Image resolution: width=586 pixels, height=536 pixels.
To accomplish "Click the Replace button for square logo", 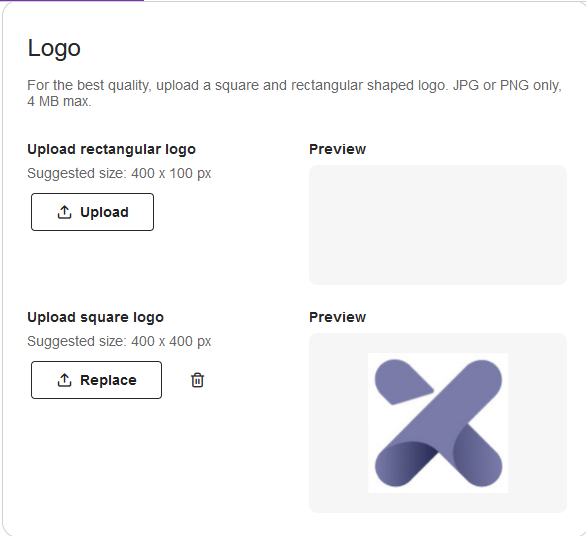I will click(96, 380).
